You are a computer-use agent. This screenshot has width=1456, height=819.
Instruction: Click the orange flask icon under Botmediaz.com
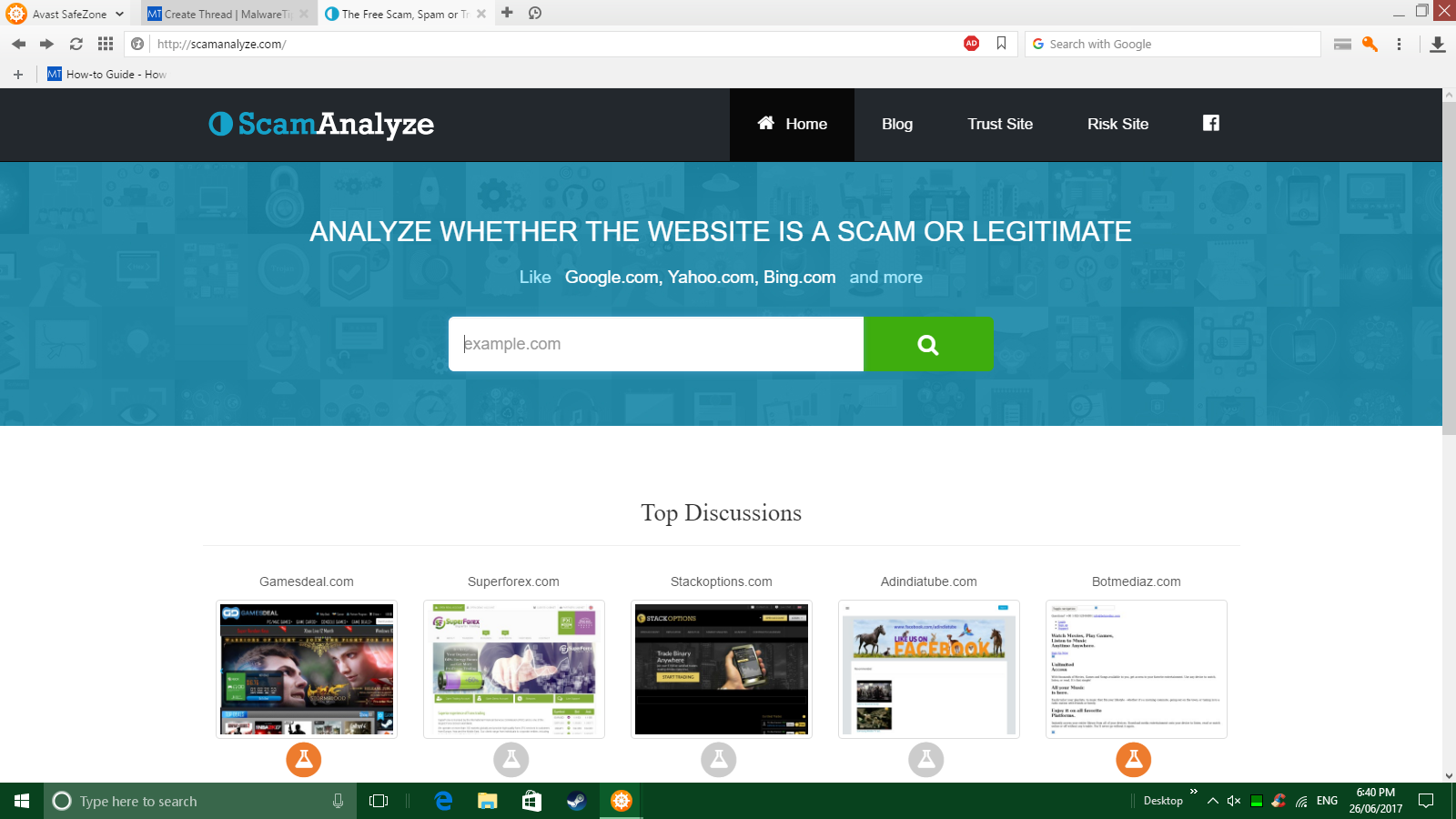[x=1134, y=759]
